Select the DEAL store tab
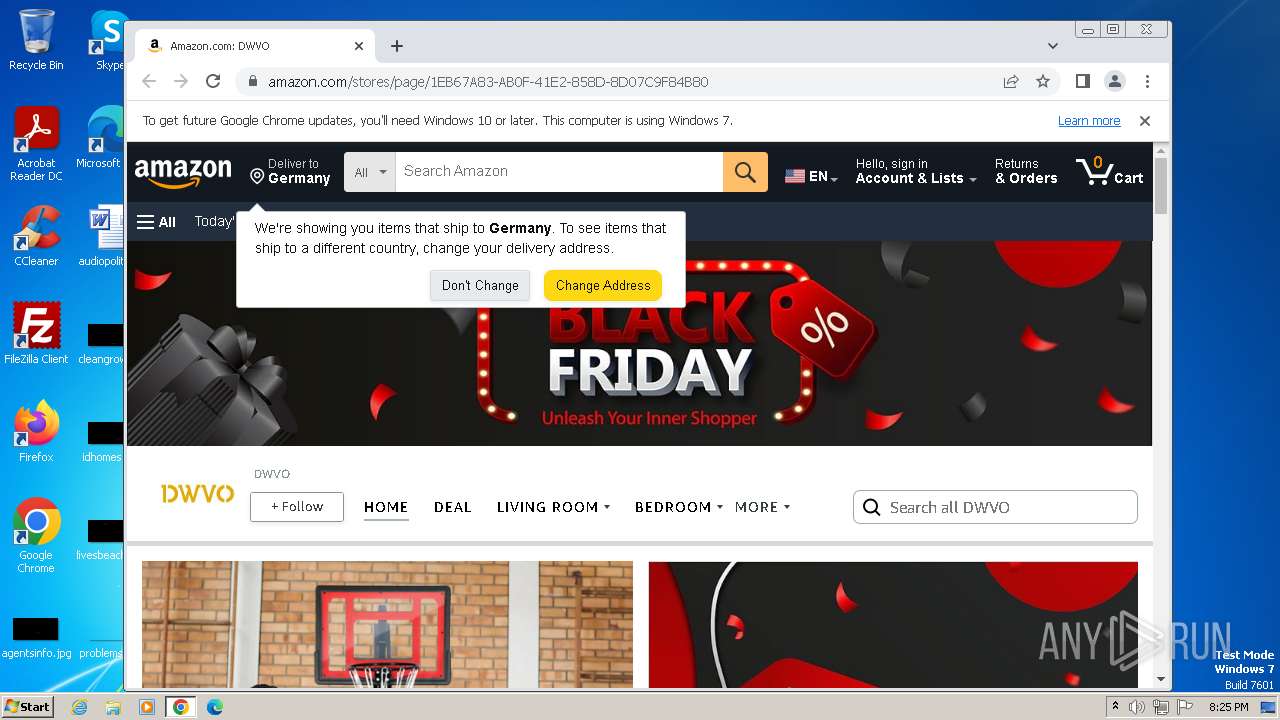Screen dimensions: 1280x720 pos(452,507)
